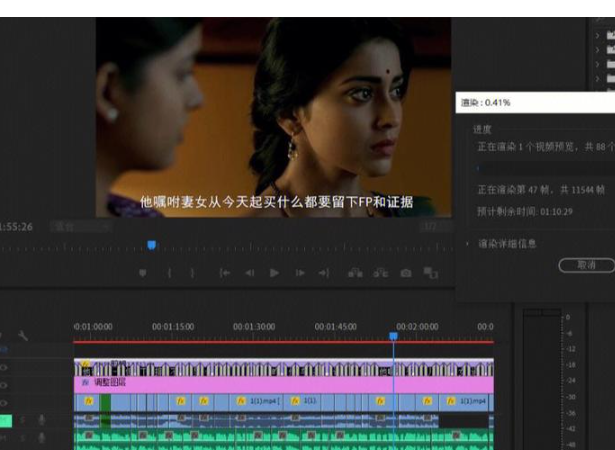This screenshot has width=615, height=450.
Task: Click the Play button in program monitor
Action: click(x=275, y=273)
